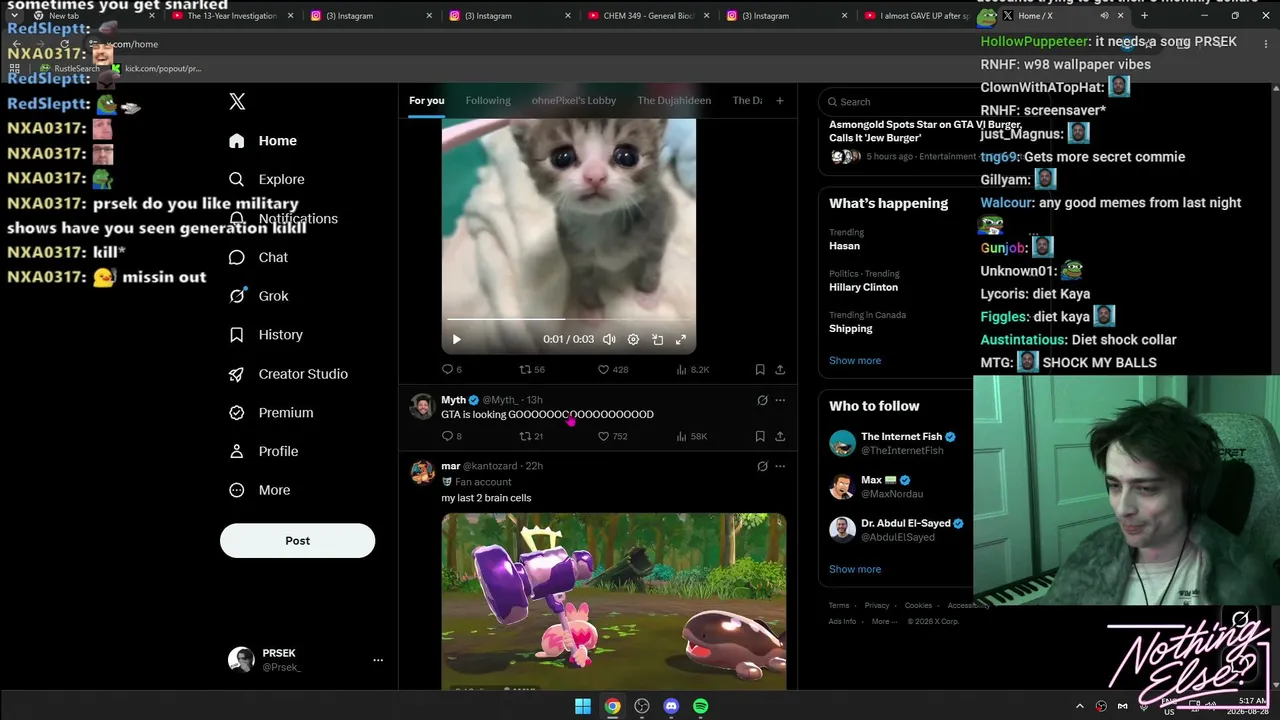Open the Explore page from the sidebar
Screen dimensions: 1280x720
coord(266,179)
